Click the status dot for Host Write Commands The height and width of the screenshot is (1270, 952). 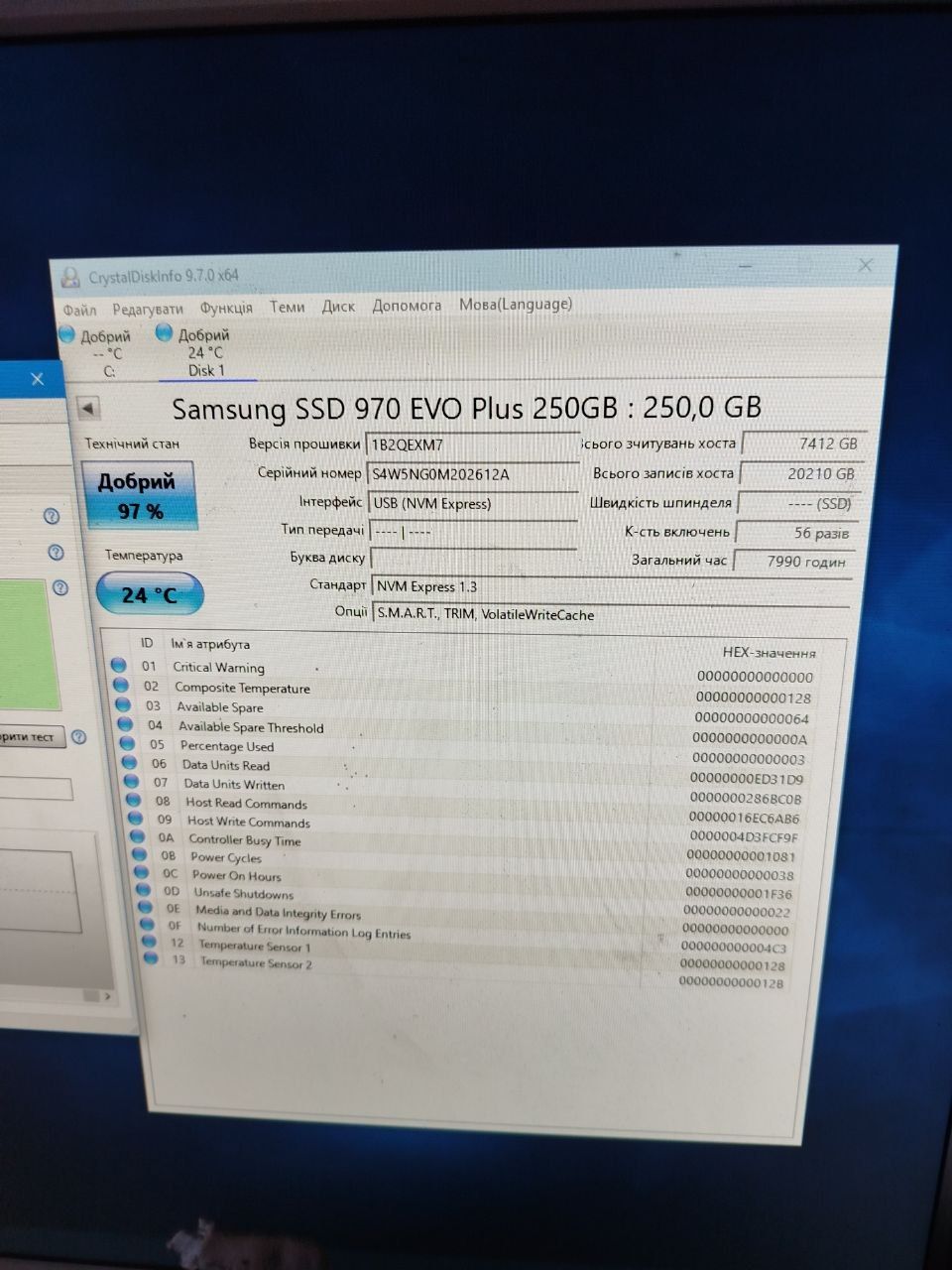tap(136, 820)
